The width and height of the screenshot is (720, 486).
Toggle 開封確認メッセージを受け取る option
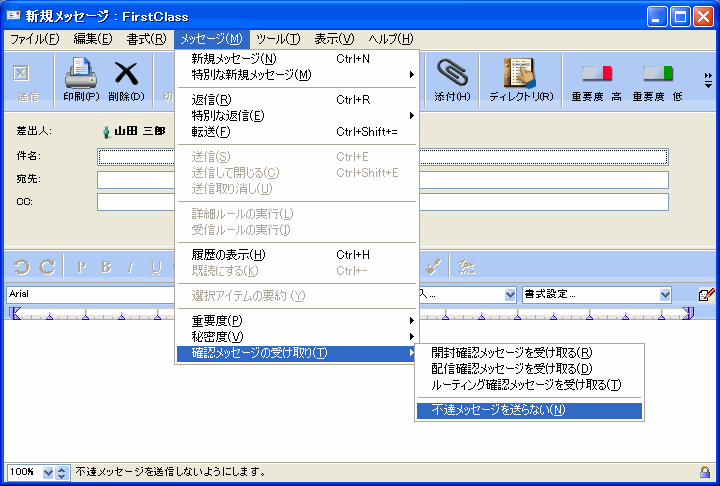[x=511, y=352]
